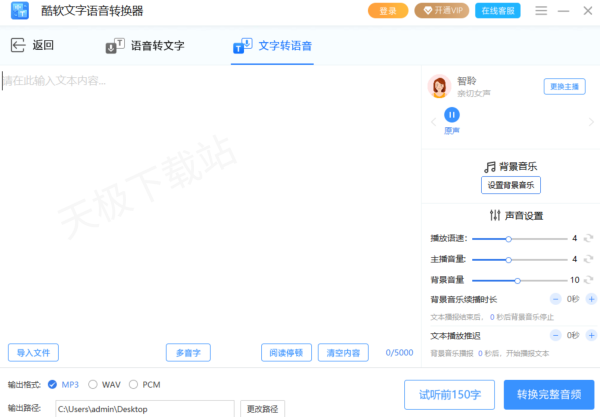Minimize the application window
The image size is (600, 417).
(563, 11)
